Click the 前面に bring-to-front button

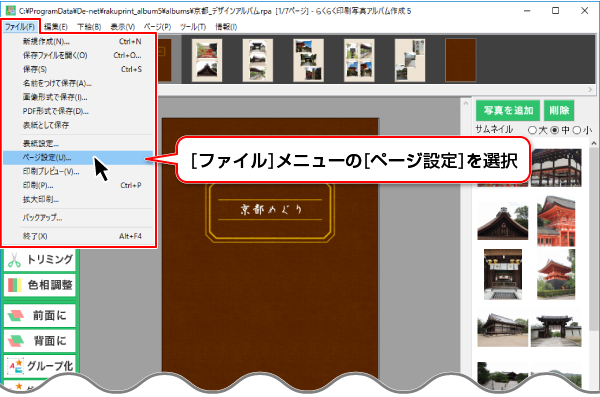[40, 315]
